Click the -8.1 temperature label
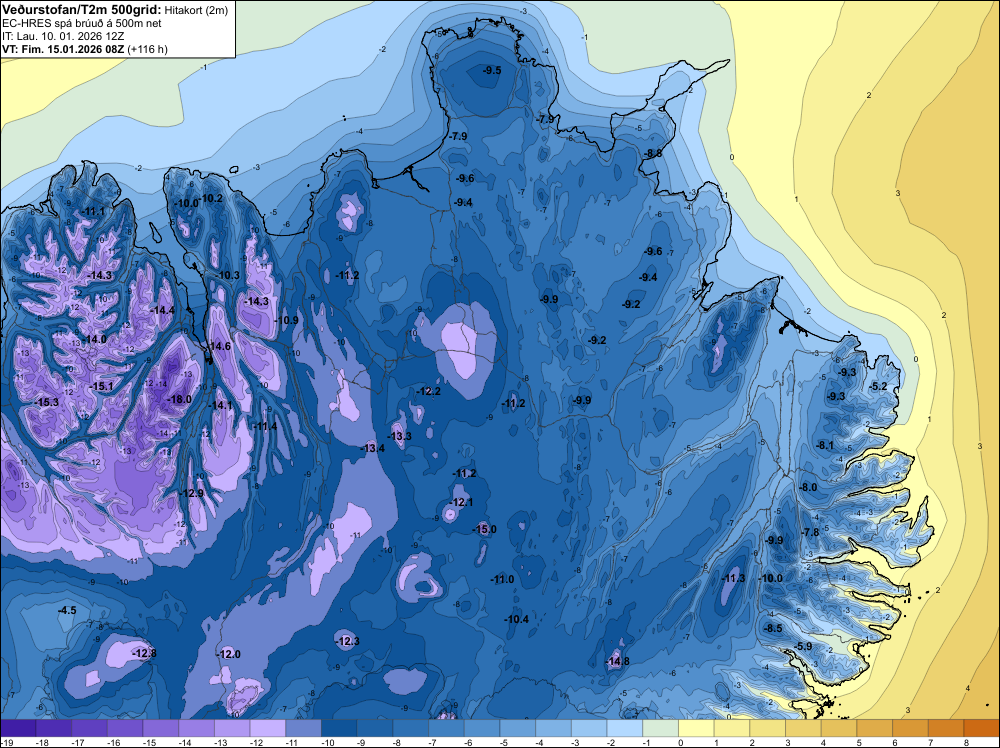 825,445
